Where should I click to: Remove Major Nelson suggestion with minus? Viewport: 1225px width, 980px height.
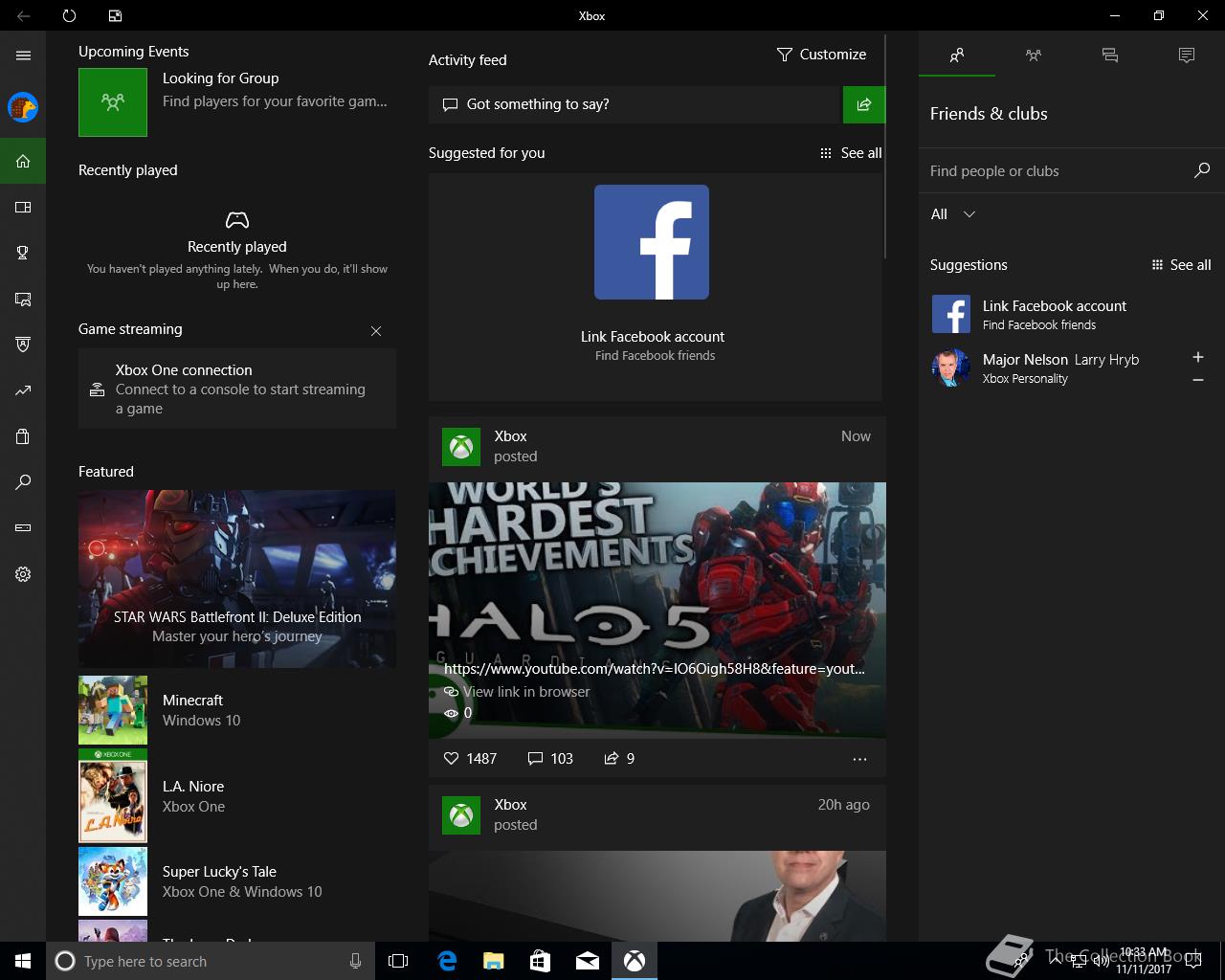tap(1197, 380)
